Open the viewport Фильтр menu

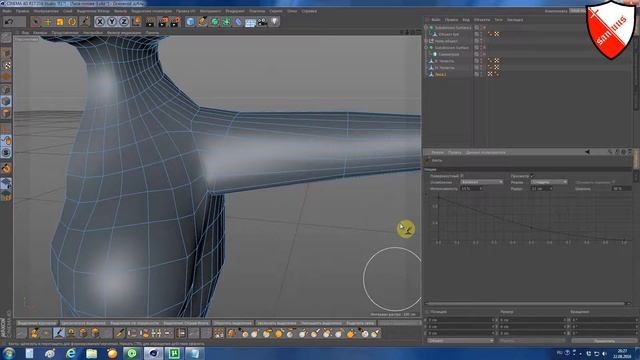pos(124,33)
